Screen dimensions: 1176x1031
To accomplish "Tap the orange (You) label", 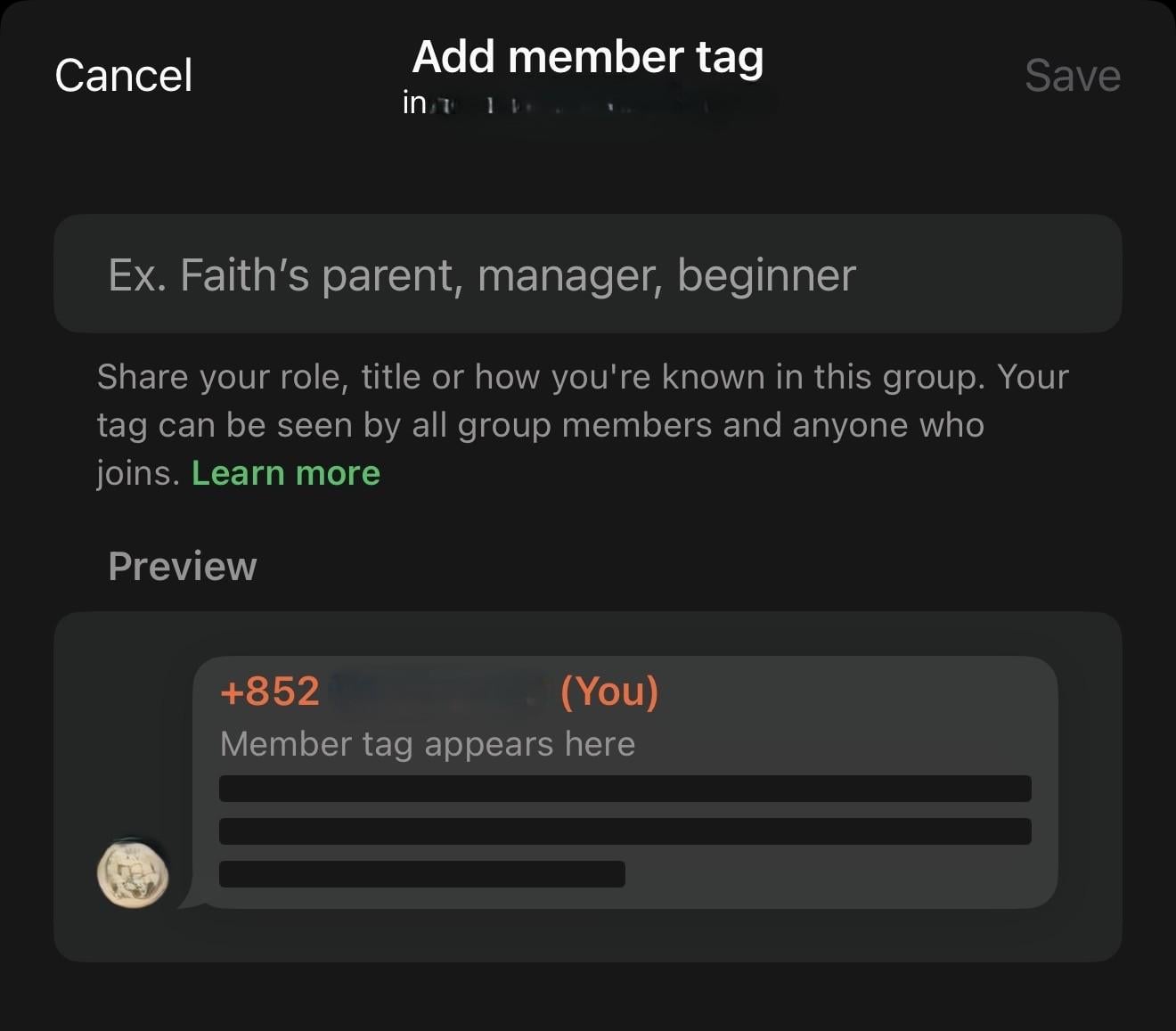I will tap(609, 691).
